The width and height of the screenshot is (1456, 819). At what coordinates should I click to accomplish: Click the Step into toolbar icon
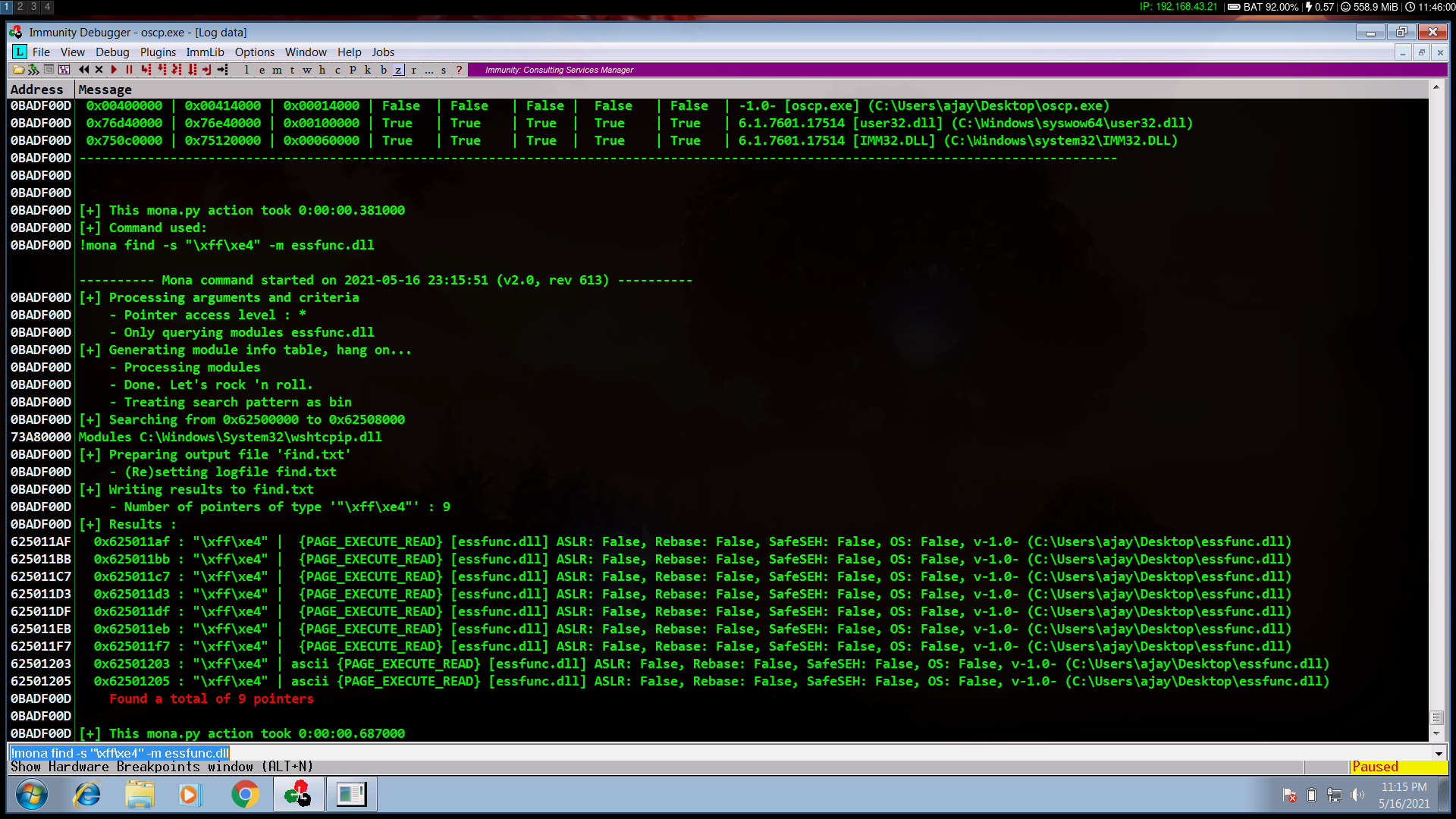click(146, 70)
